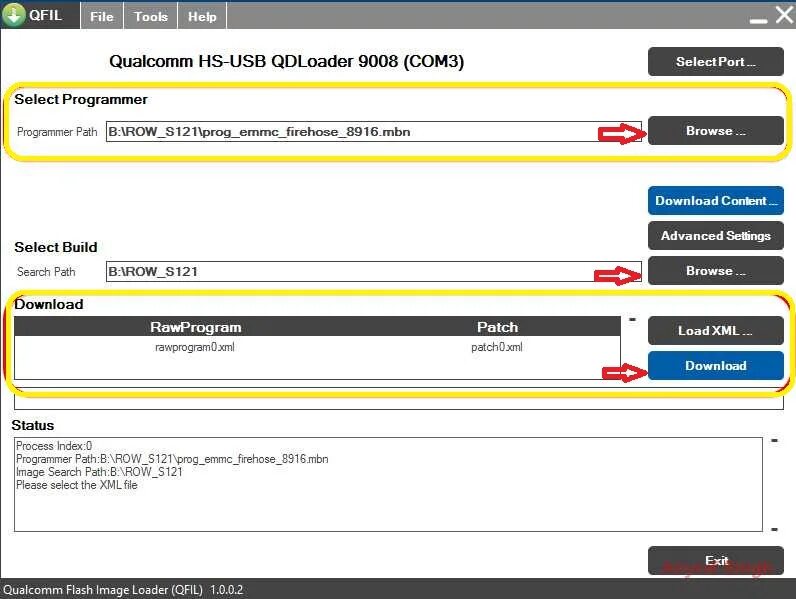Image resolution: width=796 pixels, height=599 pixels.
Task: Click the Select Port button
Action: coord(715,61)
